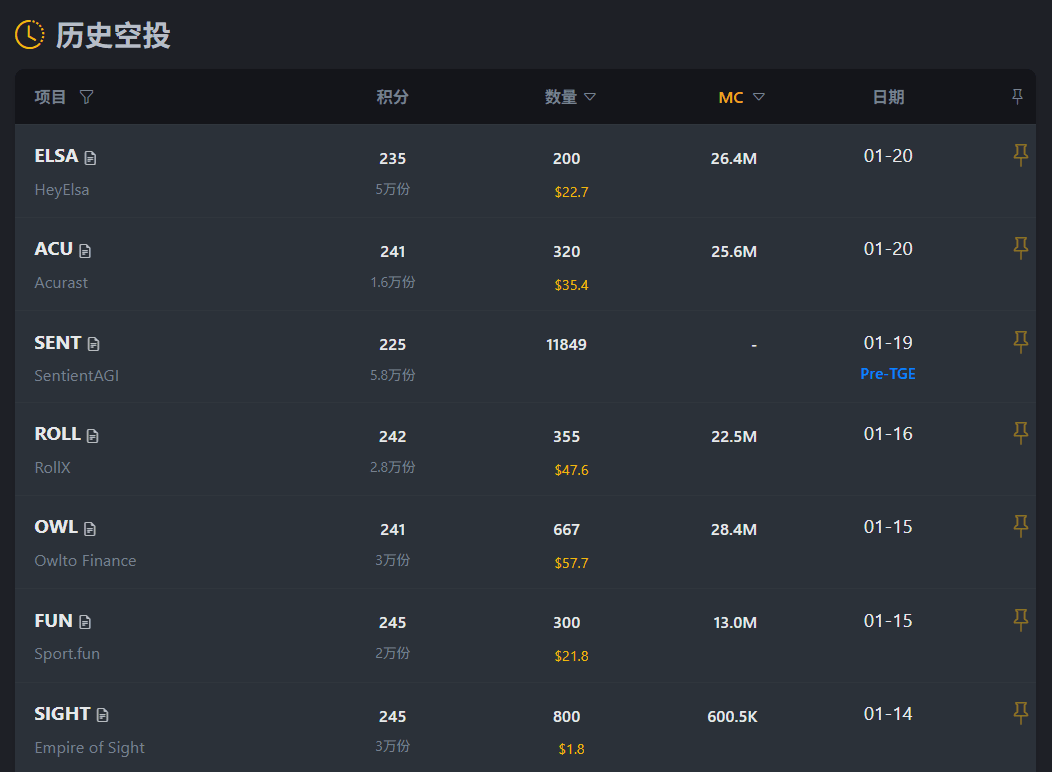
Task: Open the document icon next to ACU
Action: tap(86, 251)
